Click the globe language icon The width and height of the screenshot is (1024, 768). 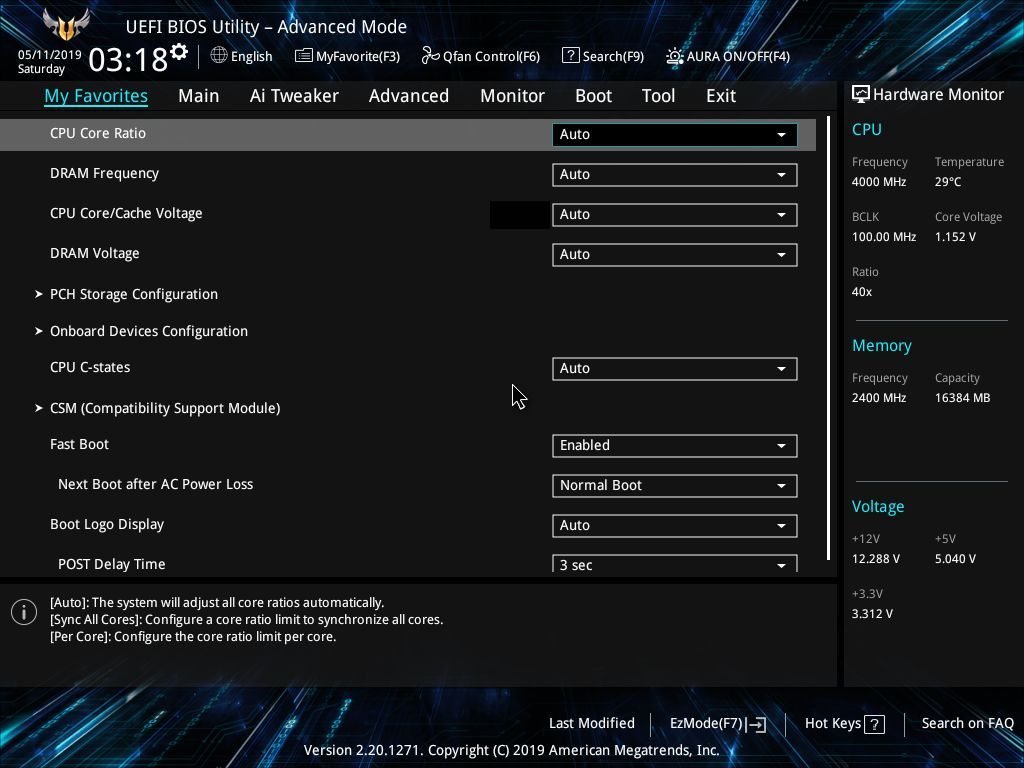219,56
